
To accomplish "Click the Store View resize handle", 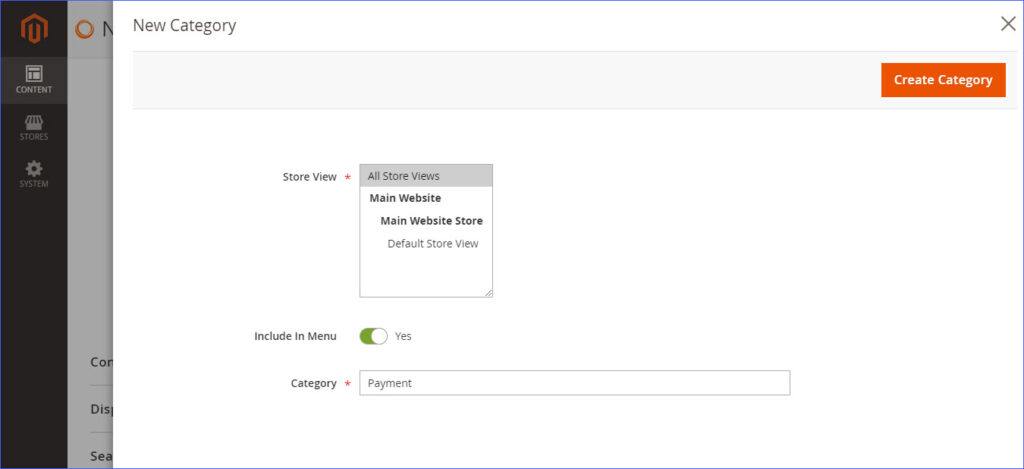I will (488, 293).
